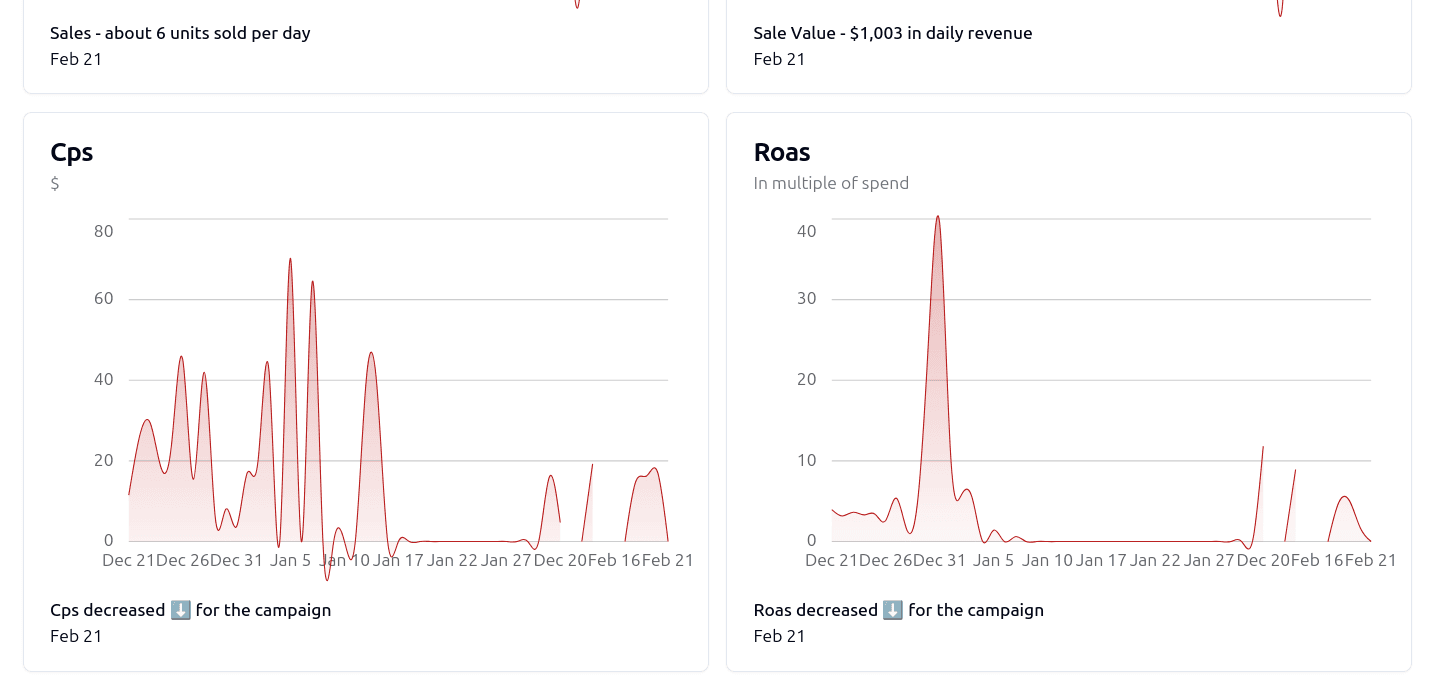1438x690 pixels.
Task: Click the 40 gridline value on Roas axis
Action: (808, 231)
